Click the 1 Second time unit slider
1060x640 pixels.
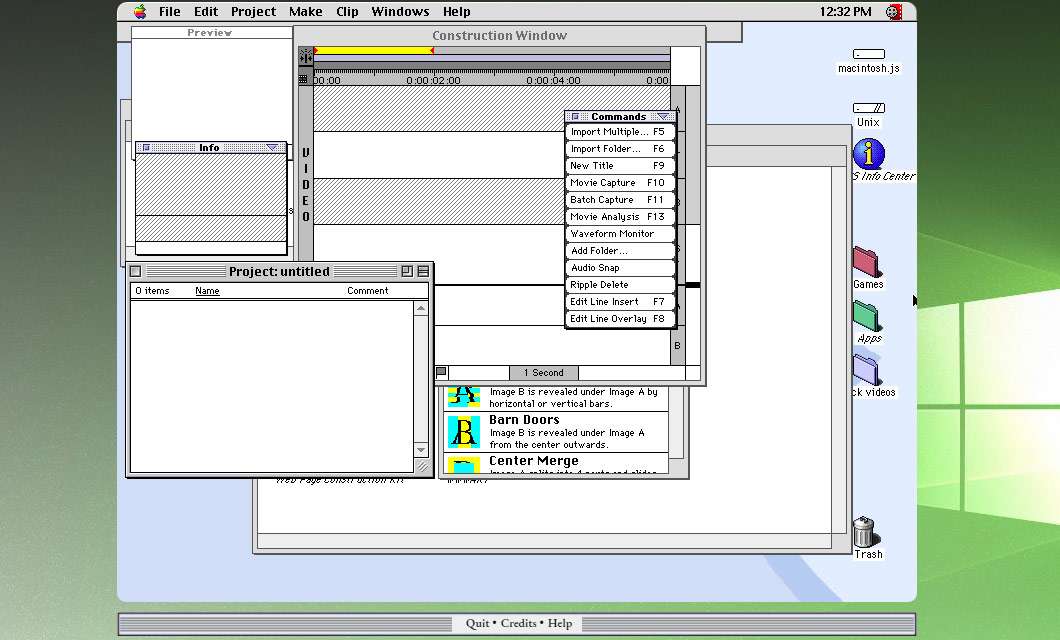pos(544,373)
